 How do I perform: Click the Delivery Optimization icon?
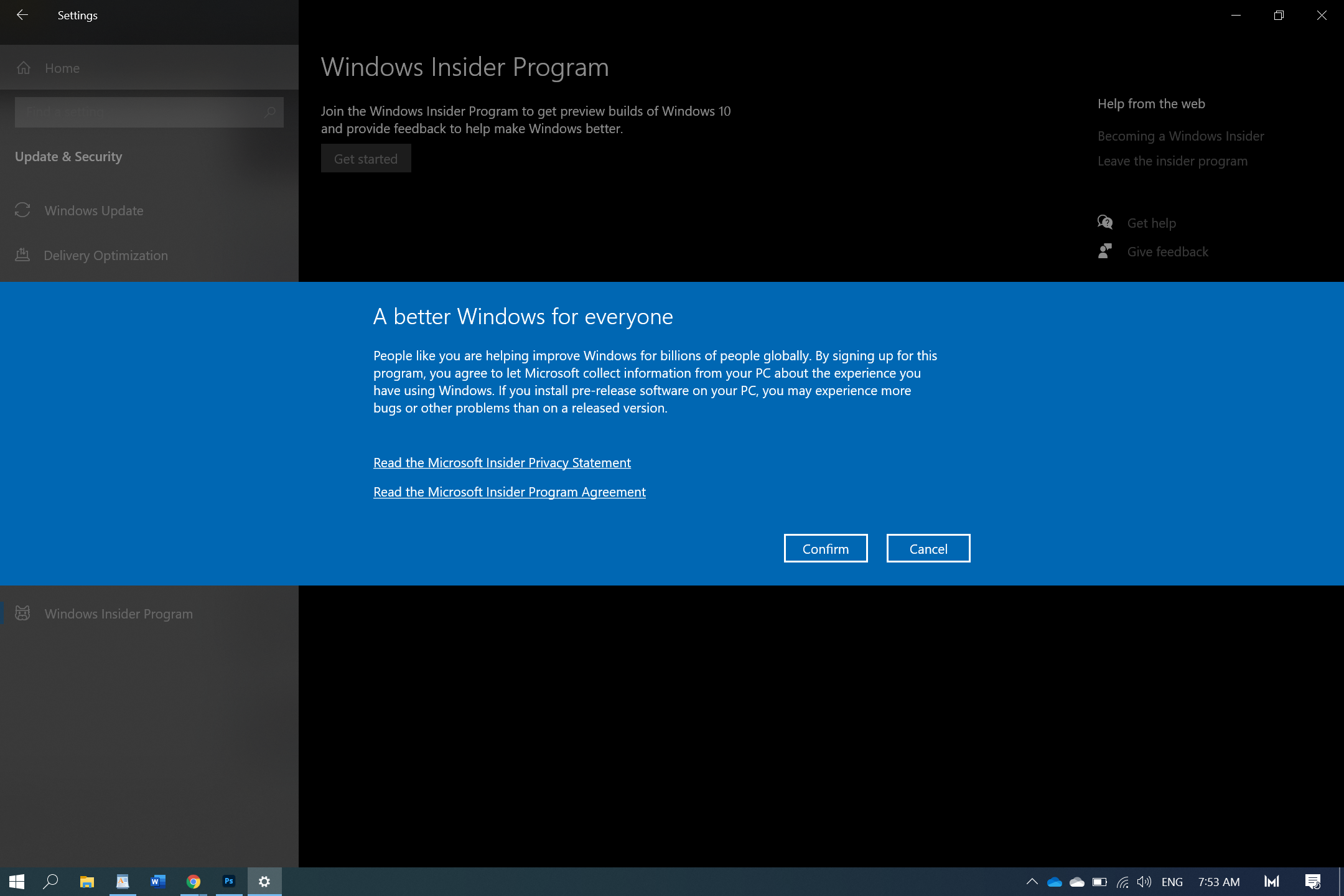22,255
